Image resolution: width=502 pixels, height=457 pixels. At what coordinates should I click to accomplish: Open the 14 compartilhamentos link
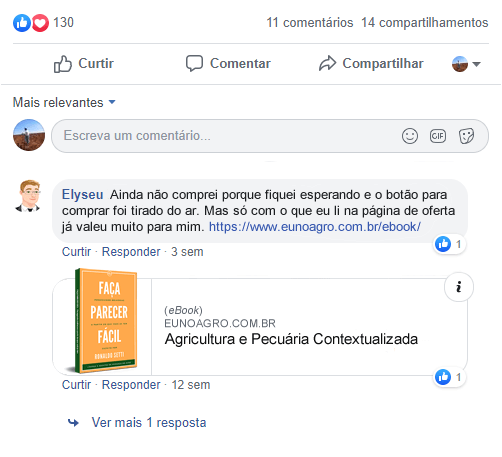[425, 23]
